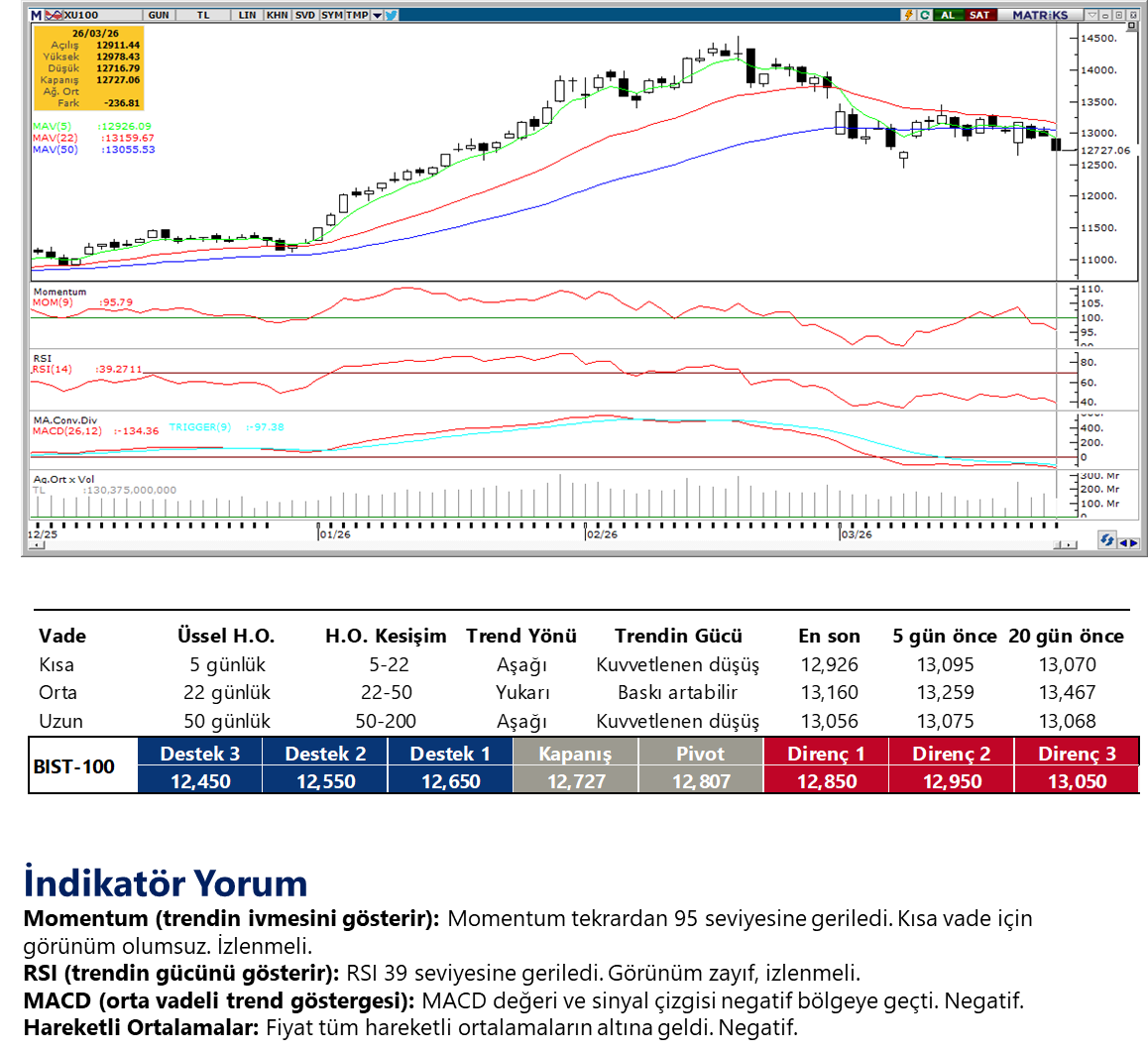This screenshot has width=1148, height=1054.
Task: Click the Matriks M logo icon
Action: coord(37,15)
